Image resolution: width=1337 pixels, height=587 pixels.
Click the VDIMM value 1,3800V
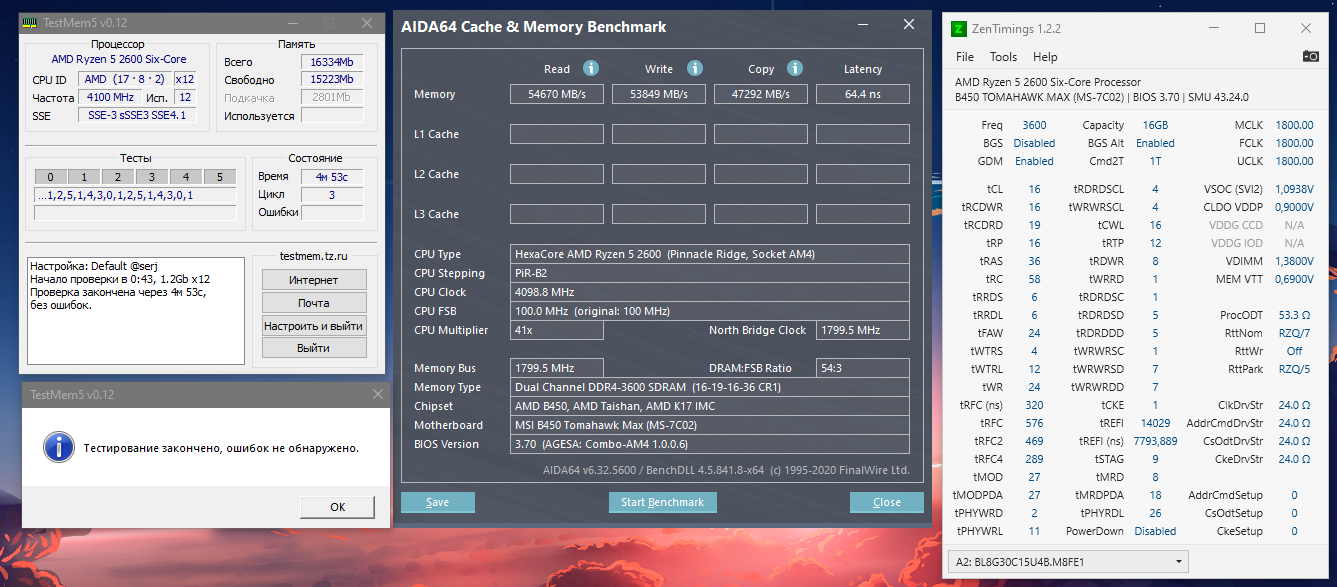pos(1296,261)
